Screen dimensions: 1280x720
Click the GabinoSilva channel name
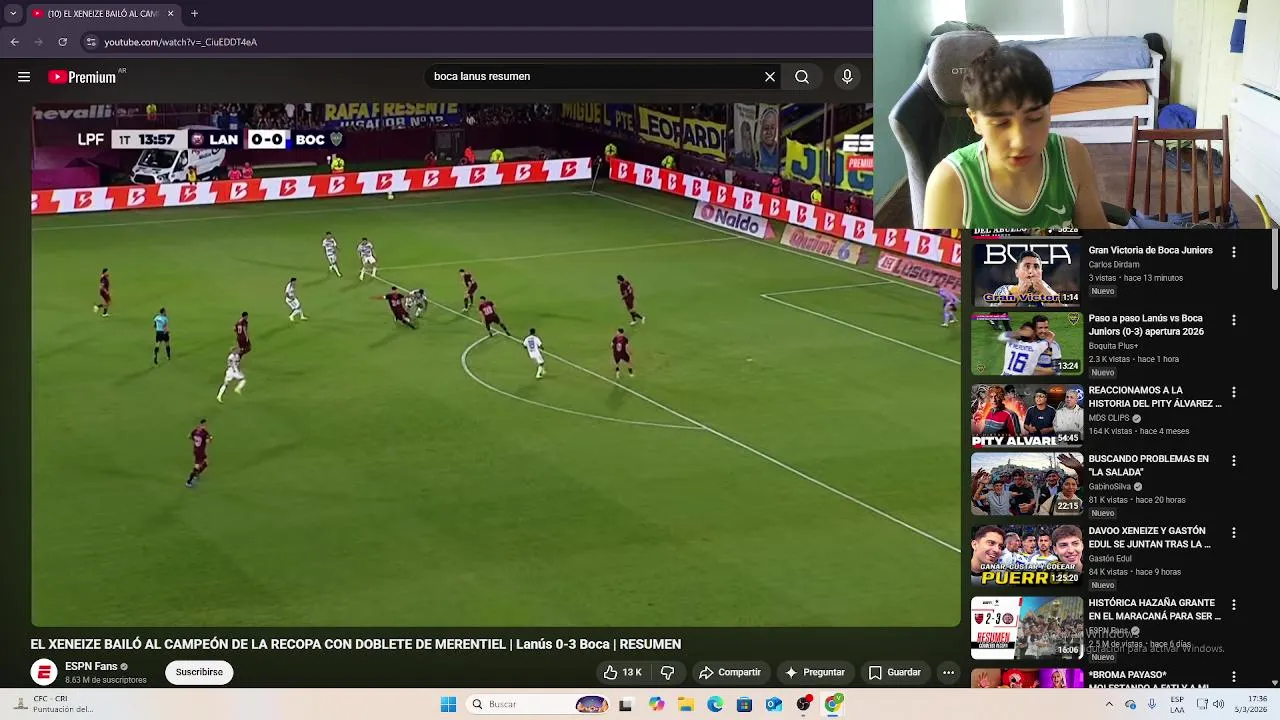(x=1109, y=487)
